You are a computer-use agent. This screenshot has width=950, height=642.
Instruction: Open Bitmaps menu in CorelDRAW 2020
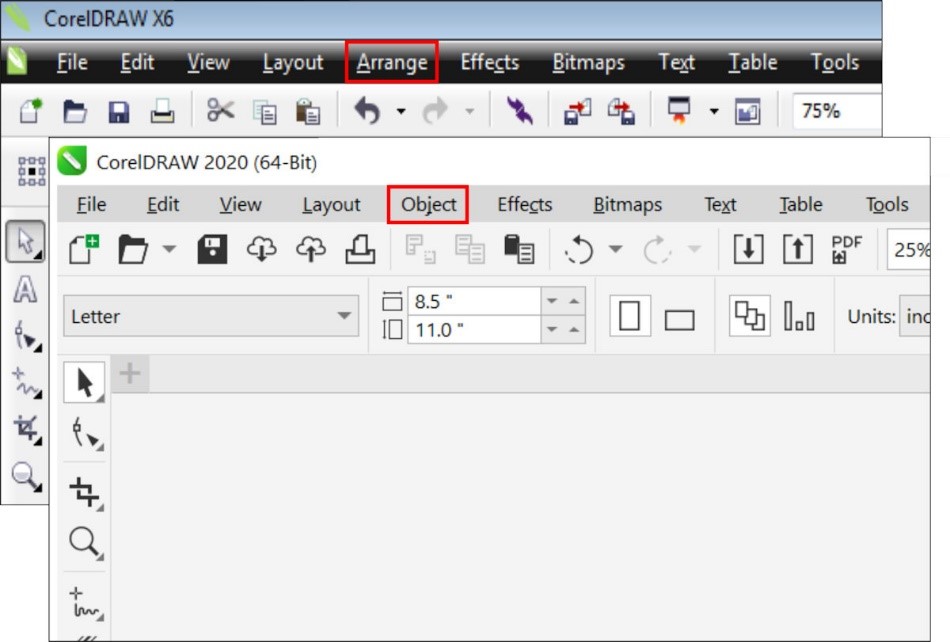tap(628, 205)
